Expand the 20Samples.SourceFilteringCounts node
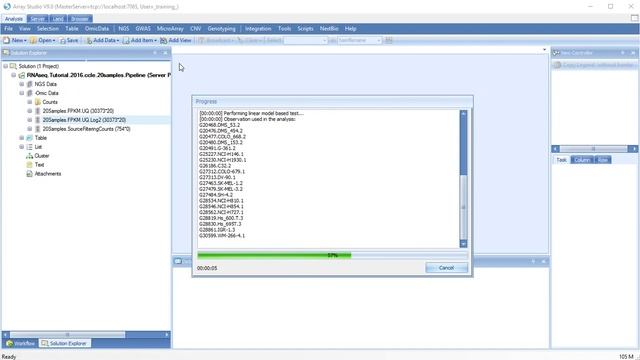The width and height of the screenshot is (640, 360). pyautogui.click(x=30, y=129)
